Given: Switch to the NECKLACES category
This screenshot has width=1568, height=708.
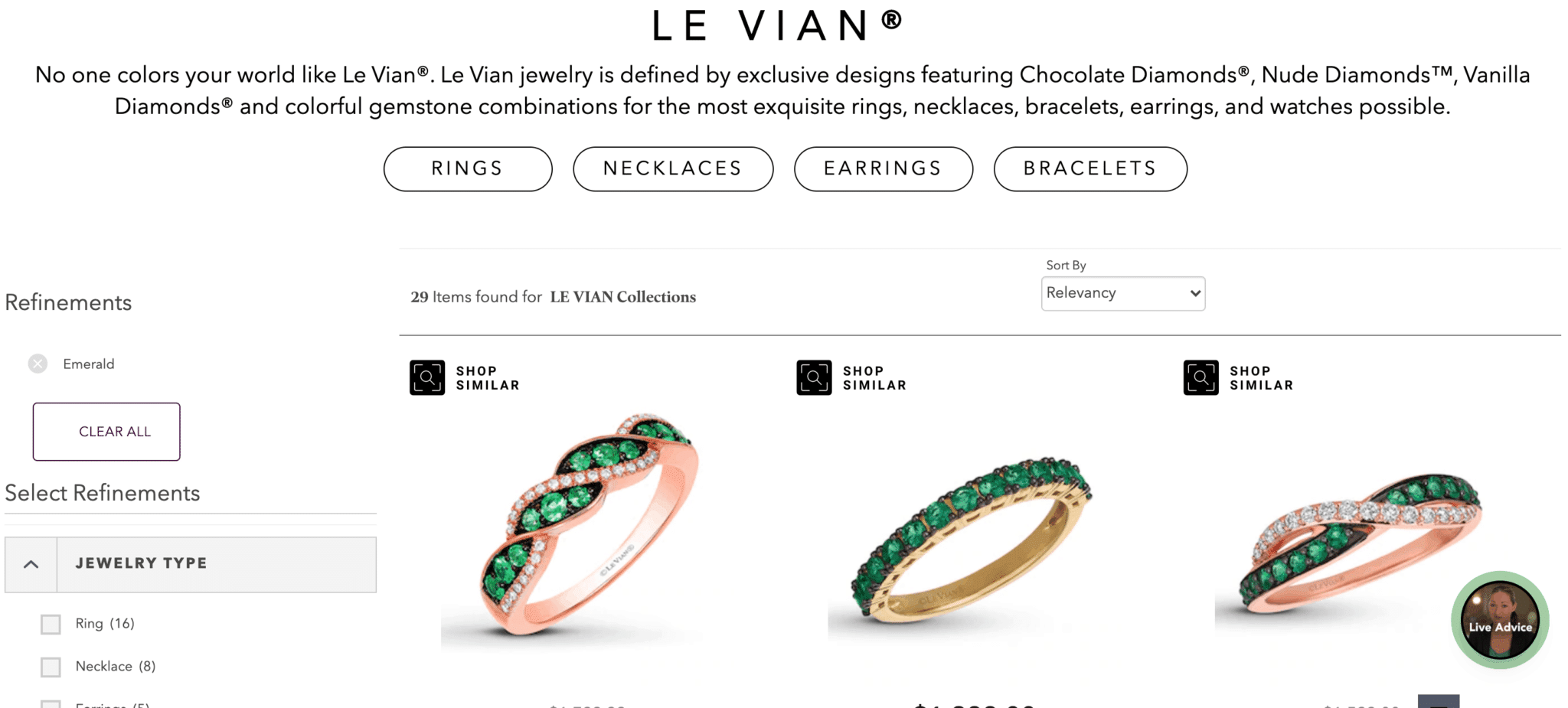Looking at the screenshot, I should 673,168.
